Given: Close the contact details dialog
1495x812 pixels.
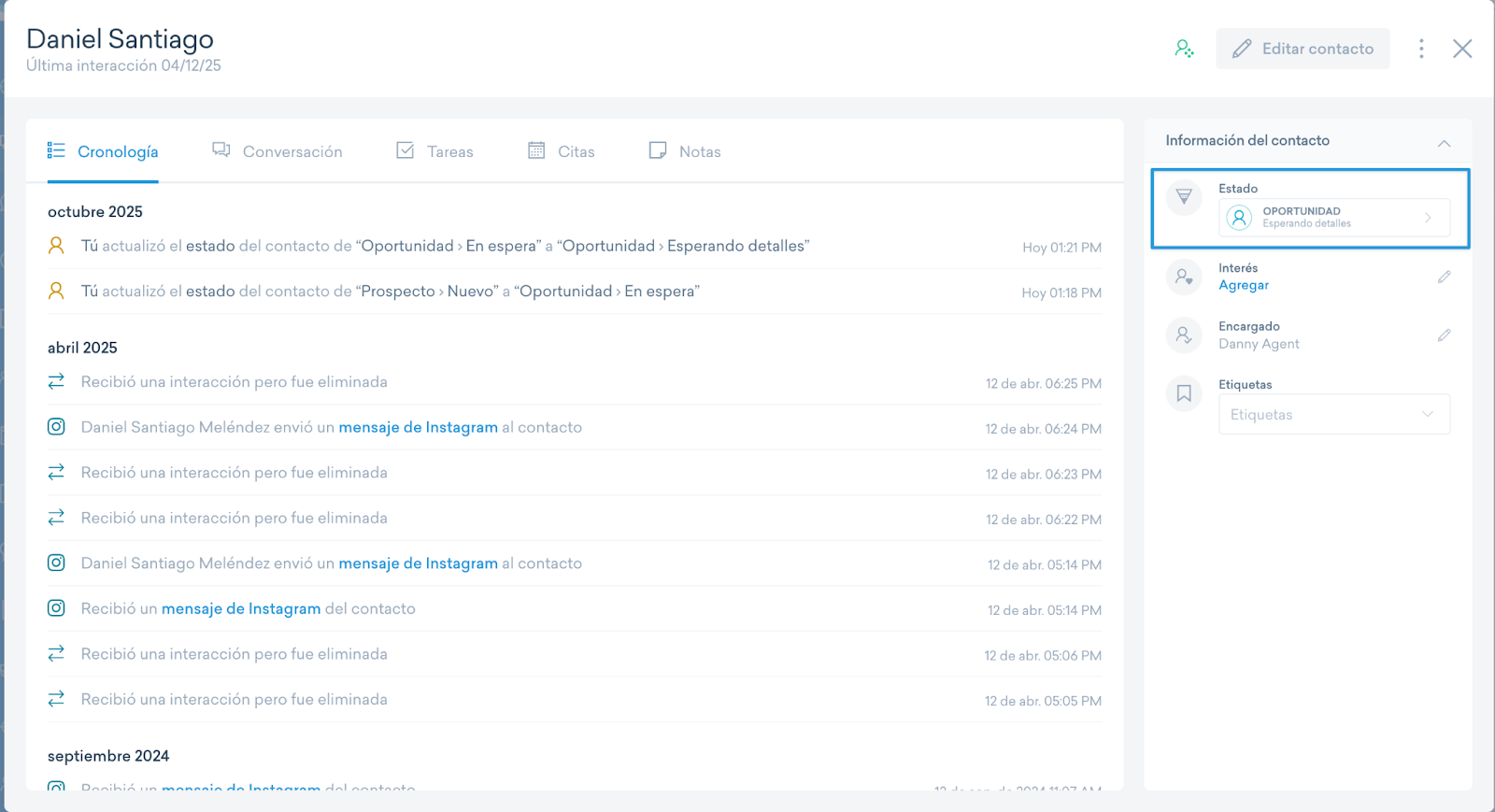Looking at the screenshot, I should 1462,49.
